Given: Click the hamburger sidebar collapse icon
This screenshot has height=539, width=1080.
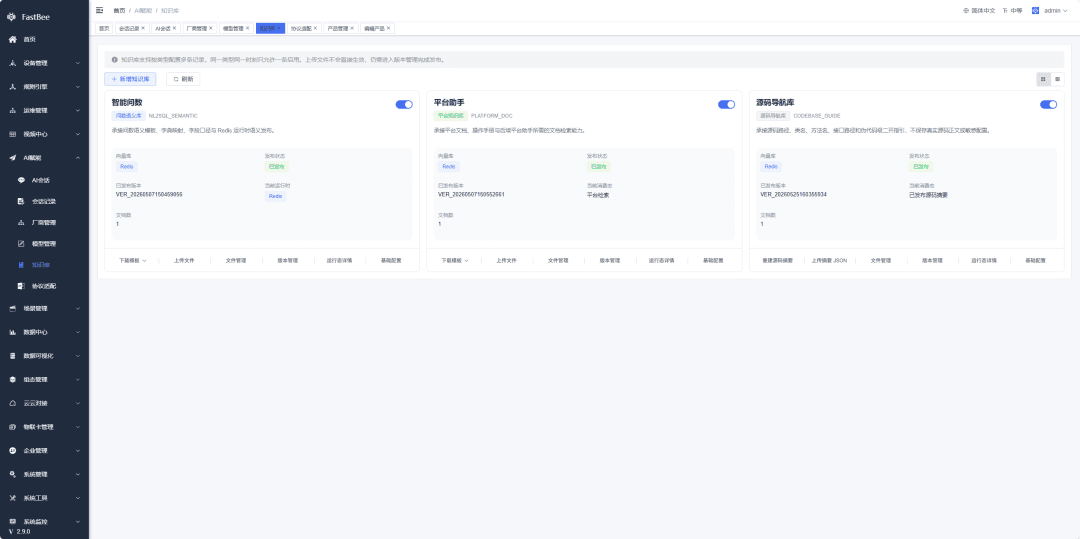Looking at the screenshot, I should (100, 10).
